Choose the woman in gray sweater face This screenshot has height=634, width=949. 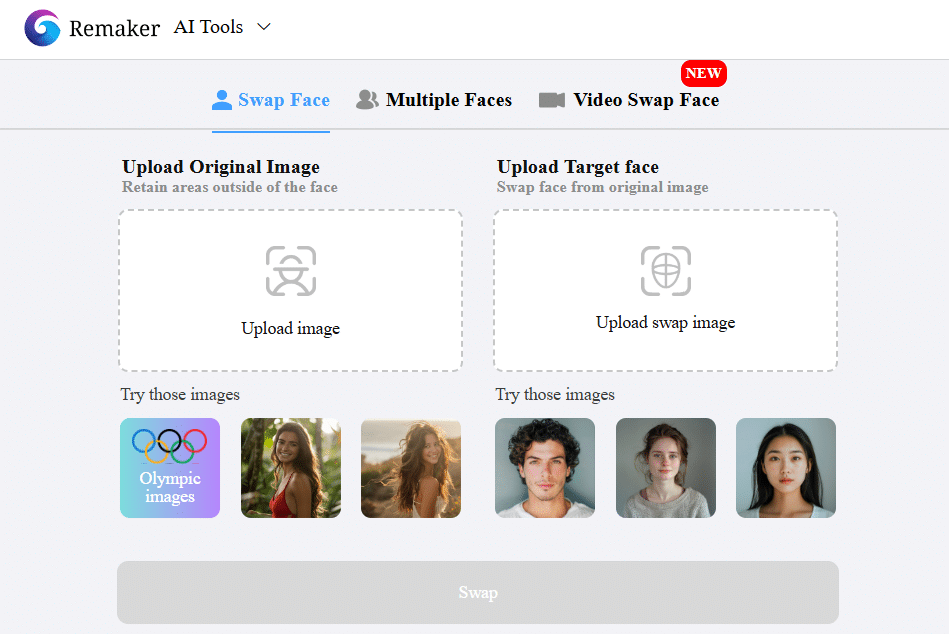coord(666,468)
